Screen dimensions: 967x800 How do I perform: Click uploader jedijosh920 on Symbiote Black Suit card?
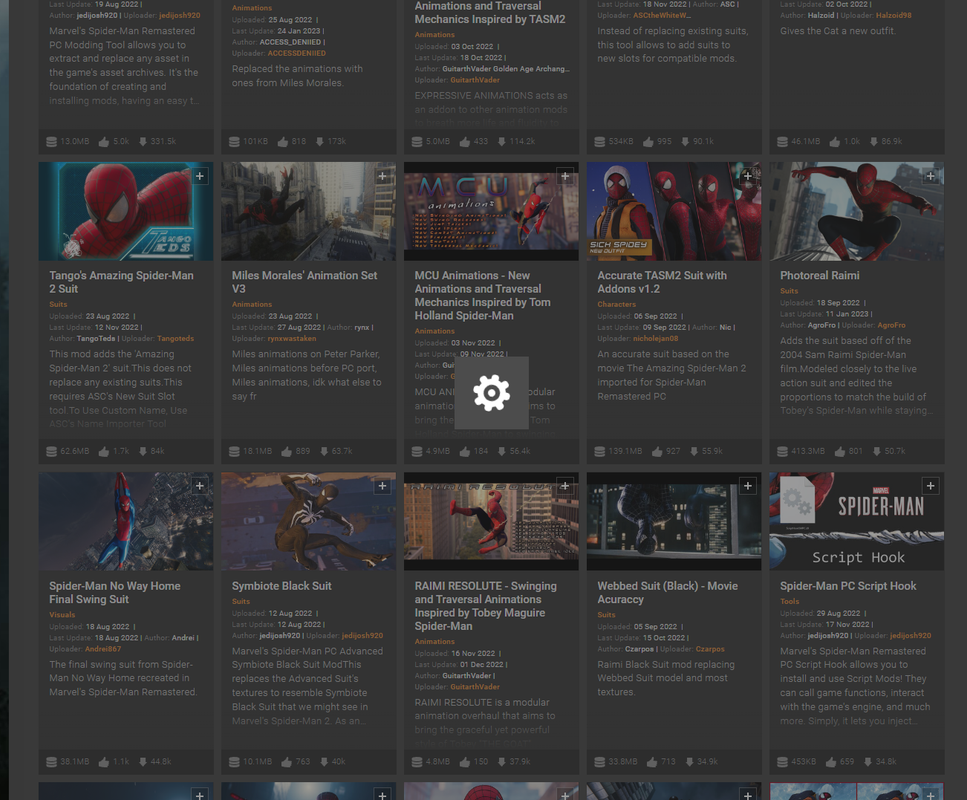362,635
